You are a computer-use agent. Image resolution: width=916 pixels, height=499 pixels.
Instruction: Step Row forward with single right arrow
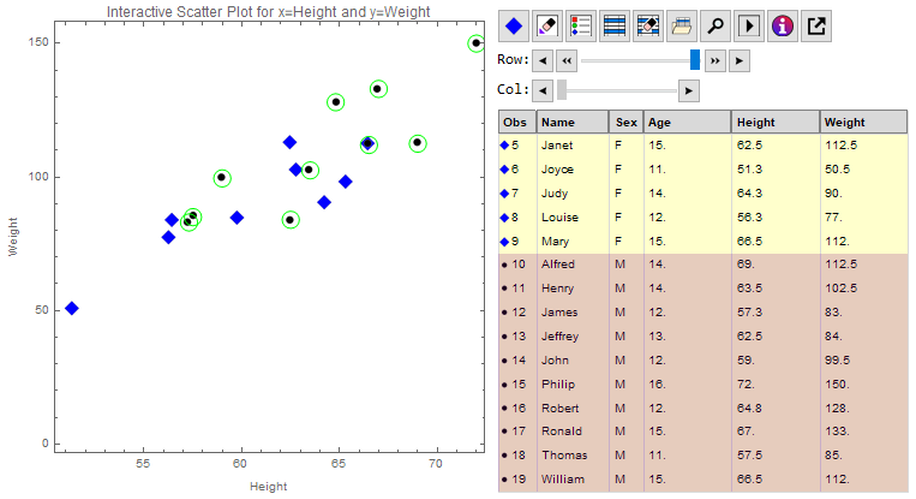point(739,61)
